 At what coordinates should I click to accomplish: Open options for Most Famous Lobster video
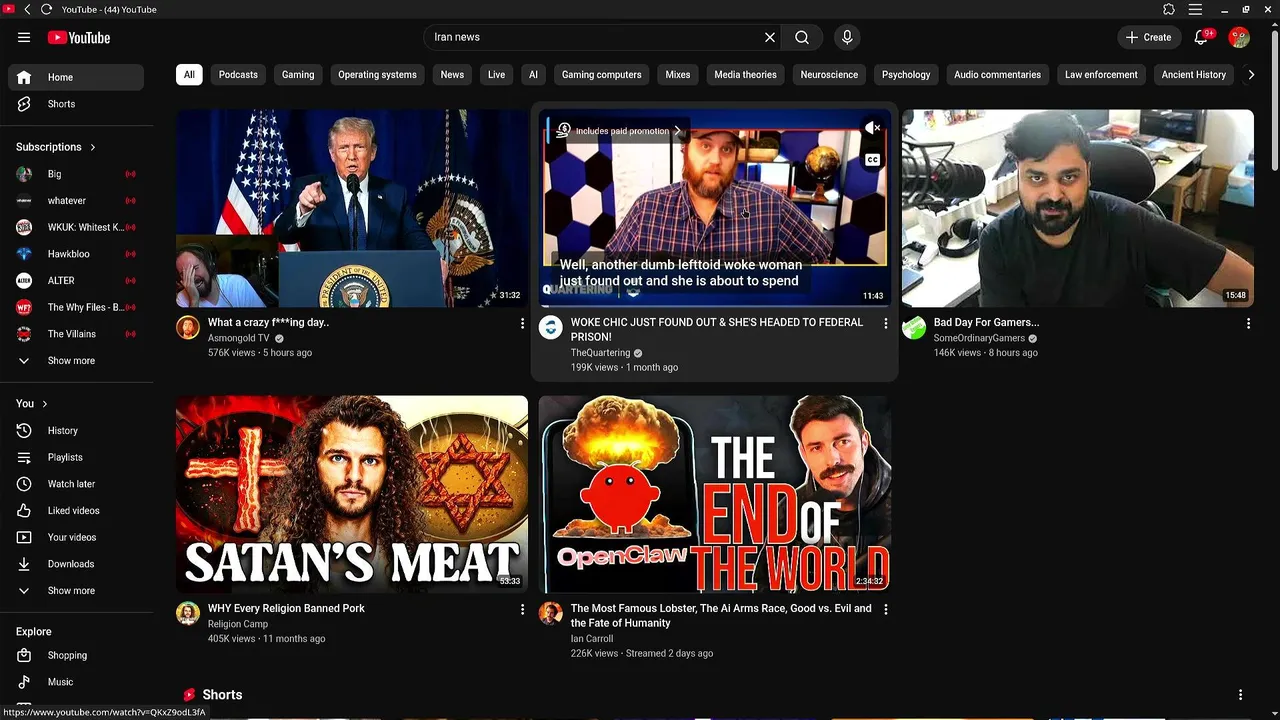point(885,609)
